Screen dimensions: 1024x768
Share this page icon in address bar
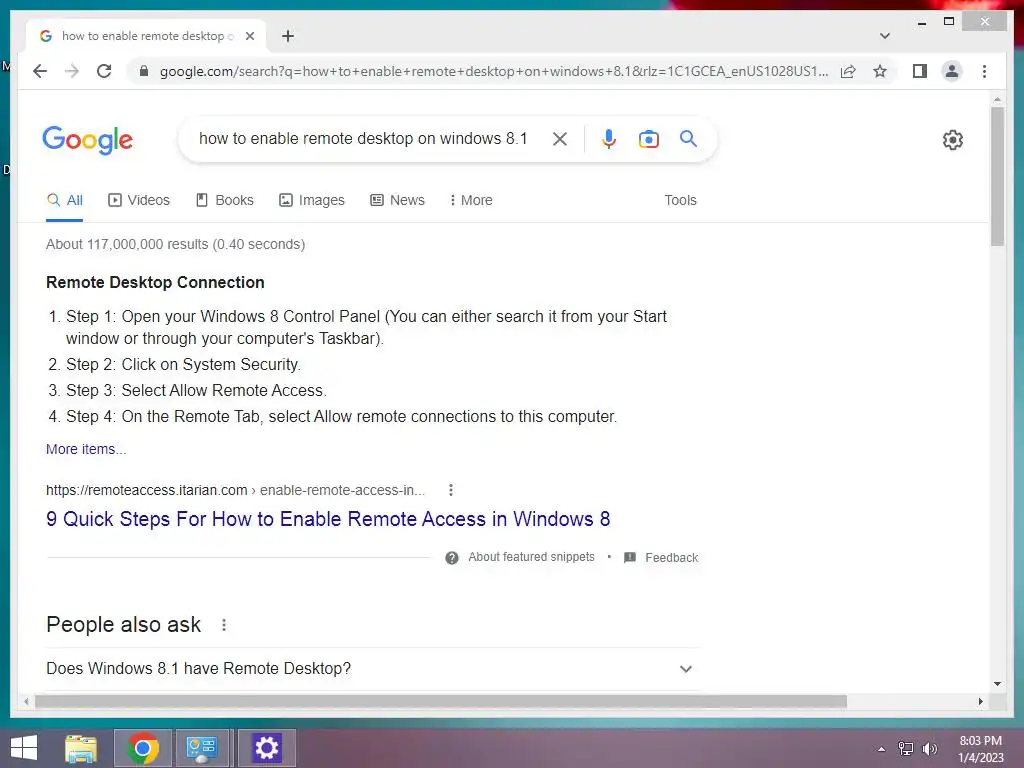coord(848,71)
